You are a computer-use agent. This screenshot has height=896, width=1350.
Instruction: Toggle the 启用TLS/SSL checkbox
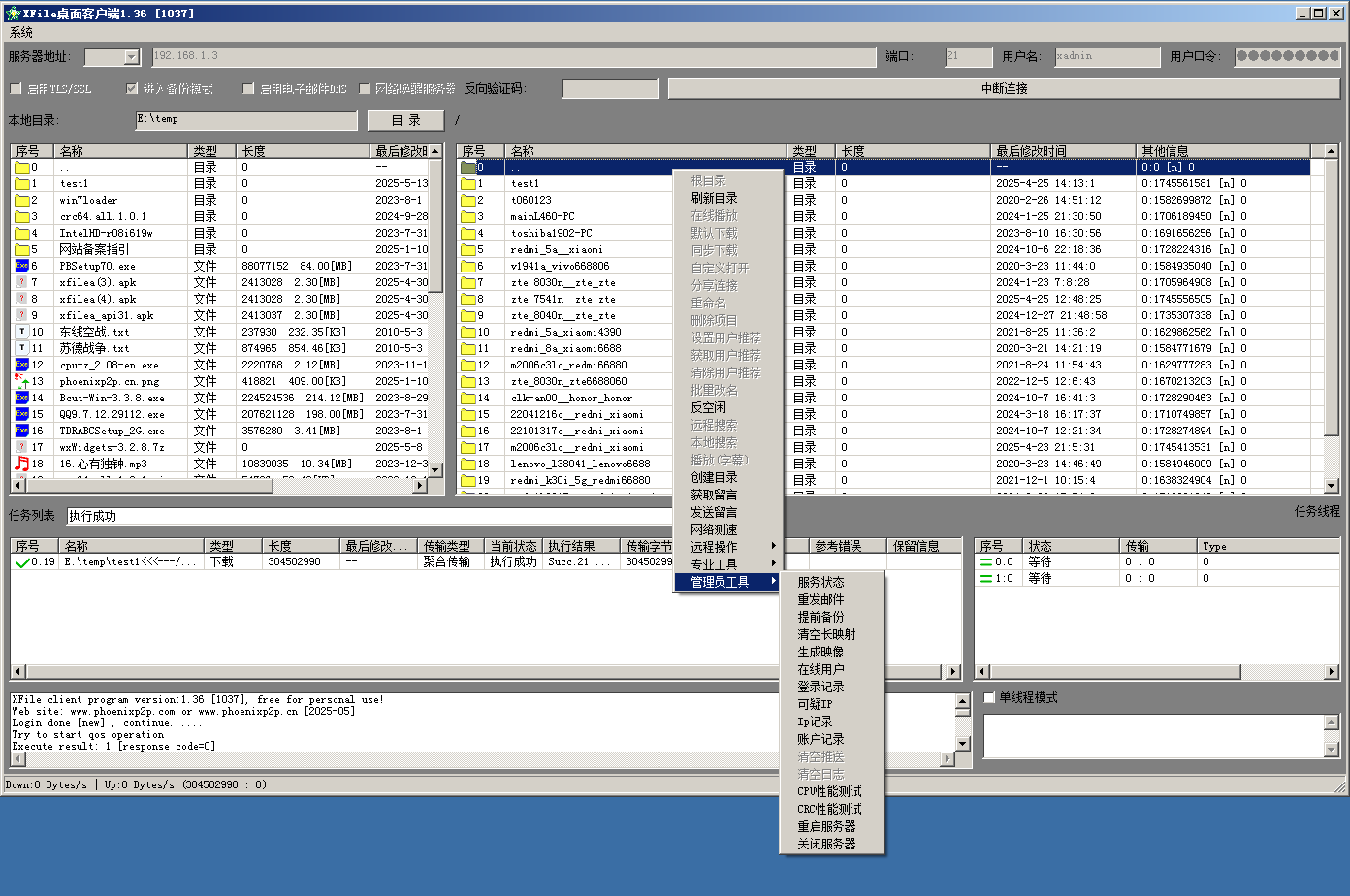point(16,89)
